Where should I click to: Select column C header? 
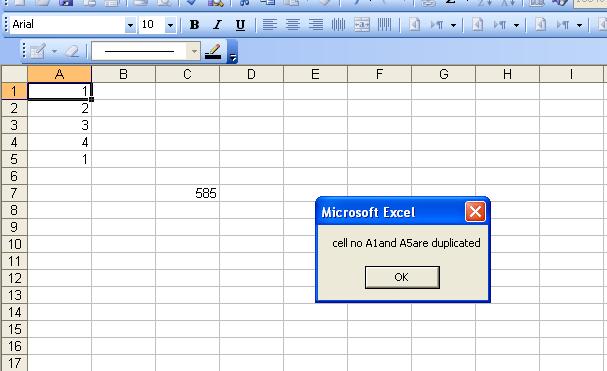click(x=187, y=74)
